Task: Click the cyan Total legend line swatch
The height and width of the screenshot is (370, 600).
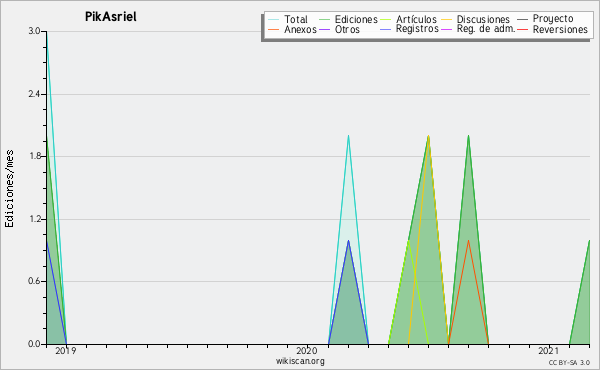Action: click(x=274, y=19)
